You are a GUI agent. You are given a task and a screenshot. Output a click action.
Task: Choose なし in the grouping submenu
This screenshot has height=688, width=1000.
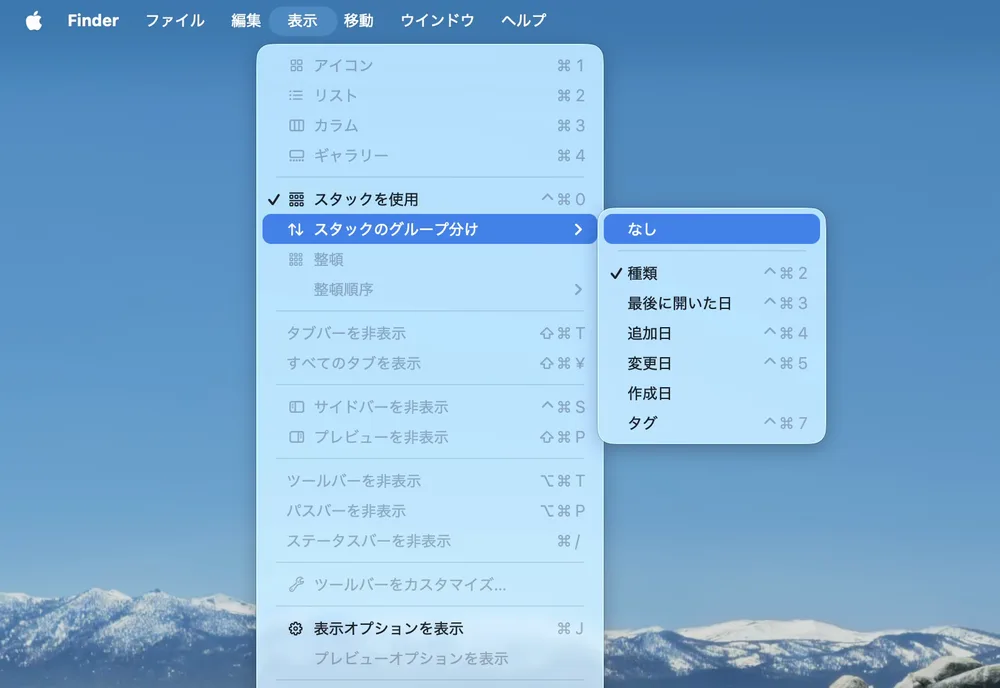tap(712, 230)
